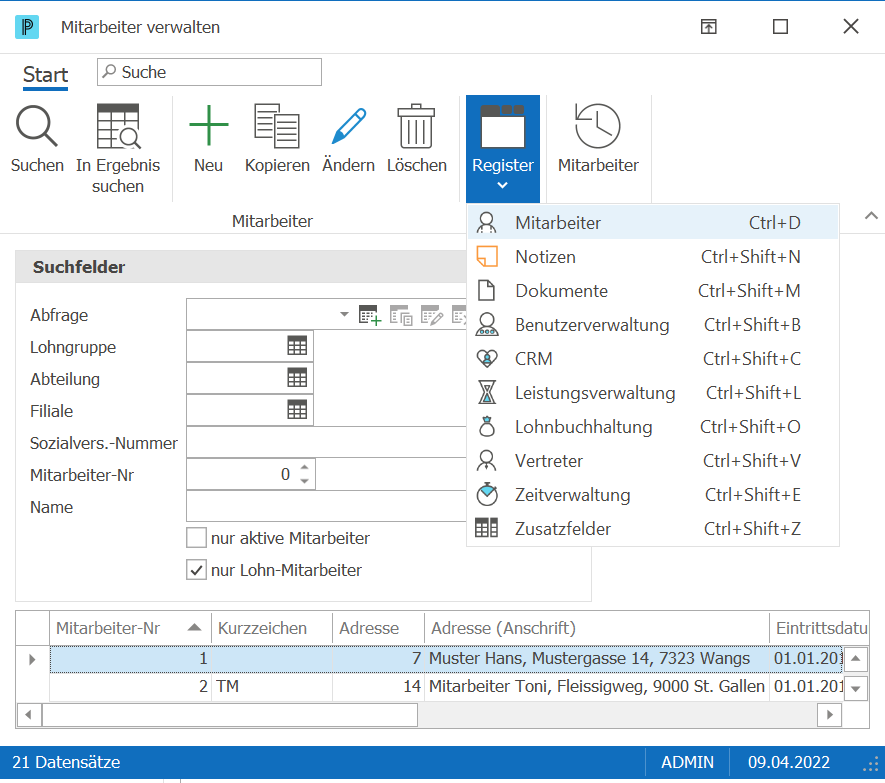The width and height of the screenshot is (885, 783).
Task: Click the Benutzerverwaltung user icon
Action: 487,325
